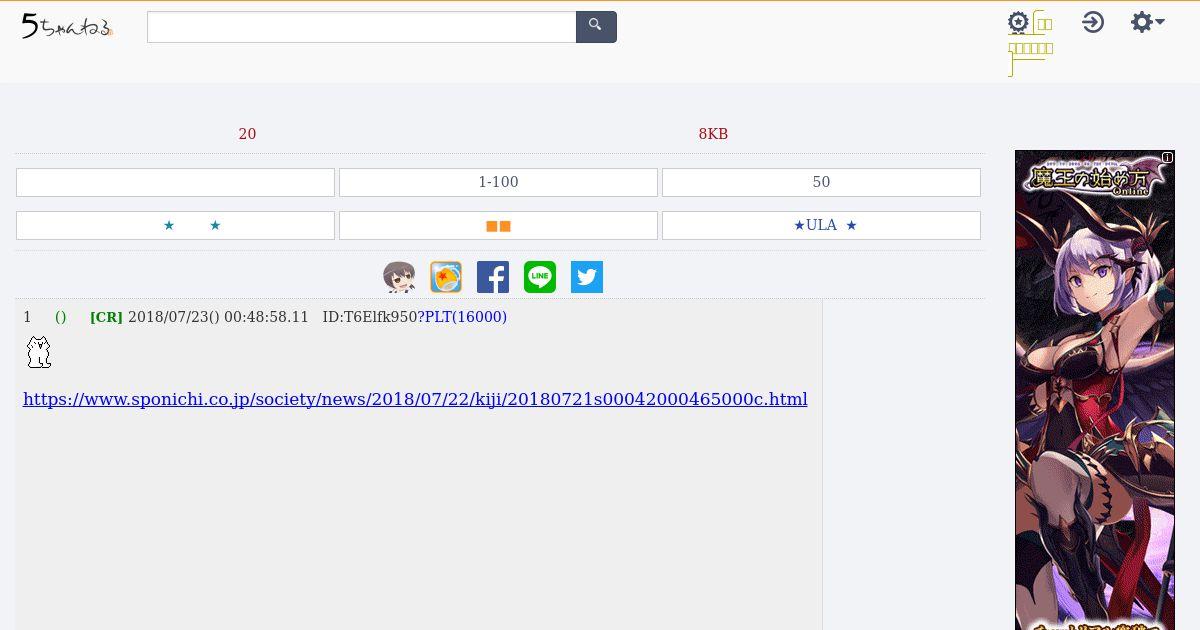
Task: Share thread on Twitter
Action: click(587, 277)
